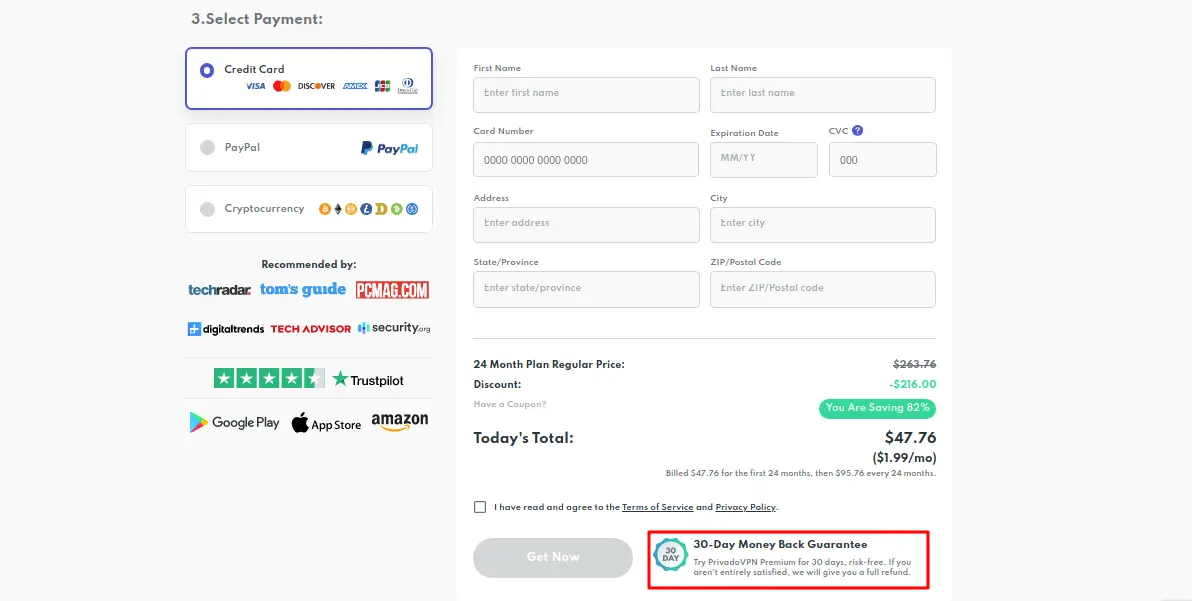Focus the Expiration Date field
The height and width of the screenshot is (601, 1192).
click(x=763, y=159)
